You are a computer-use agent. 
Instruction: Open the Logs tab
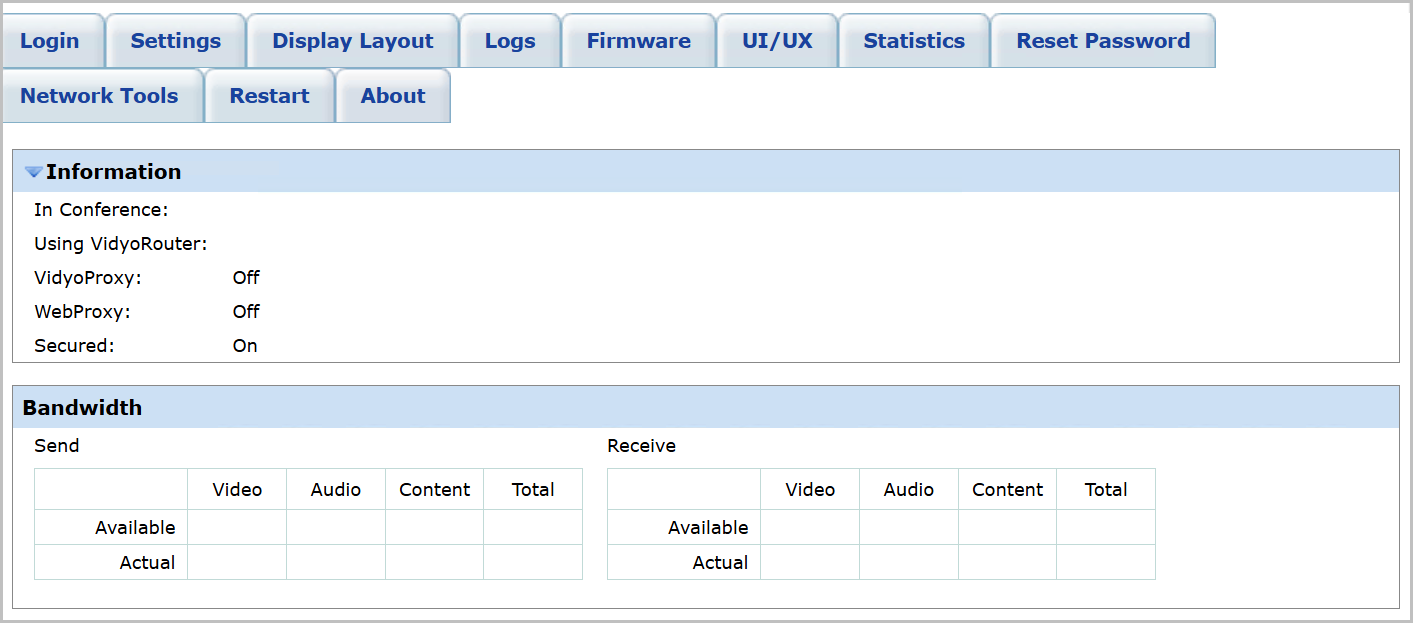[510, 41]
